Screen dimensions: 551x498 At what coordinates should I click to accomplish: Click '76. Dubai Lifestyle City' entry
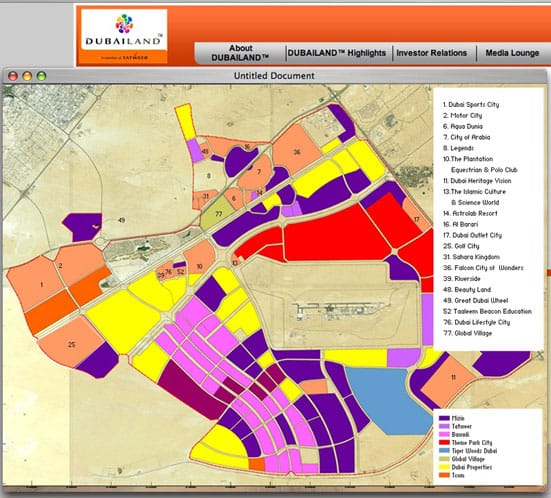[477, 322]
